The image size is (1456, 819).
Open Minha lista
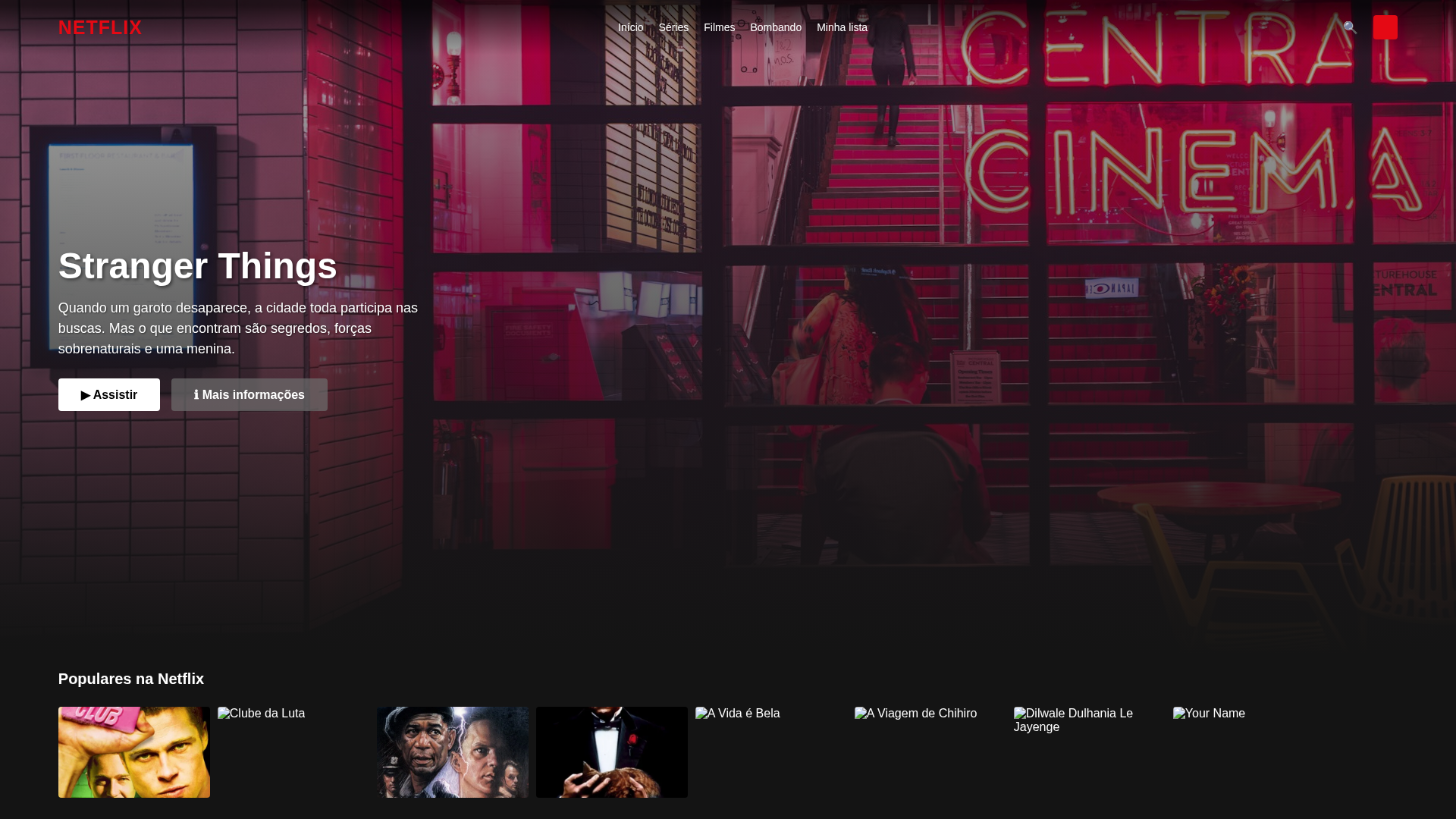click(842, 27)
